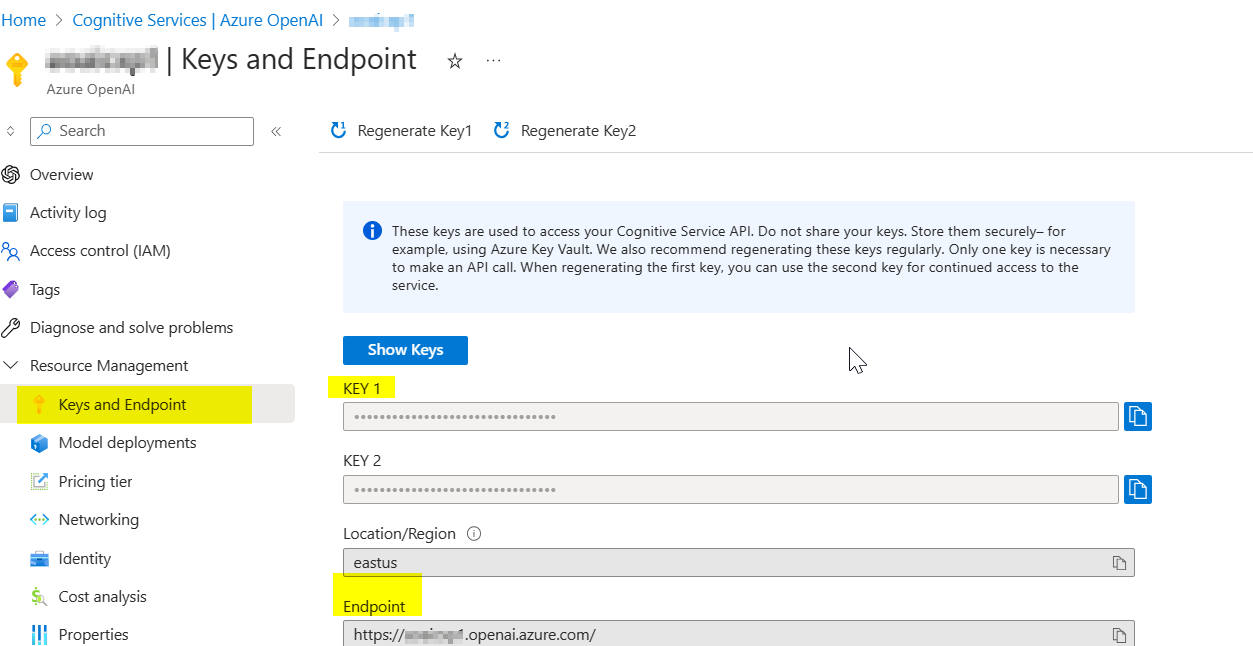Click the Pricing tier edit icon

(39, 481)
